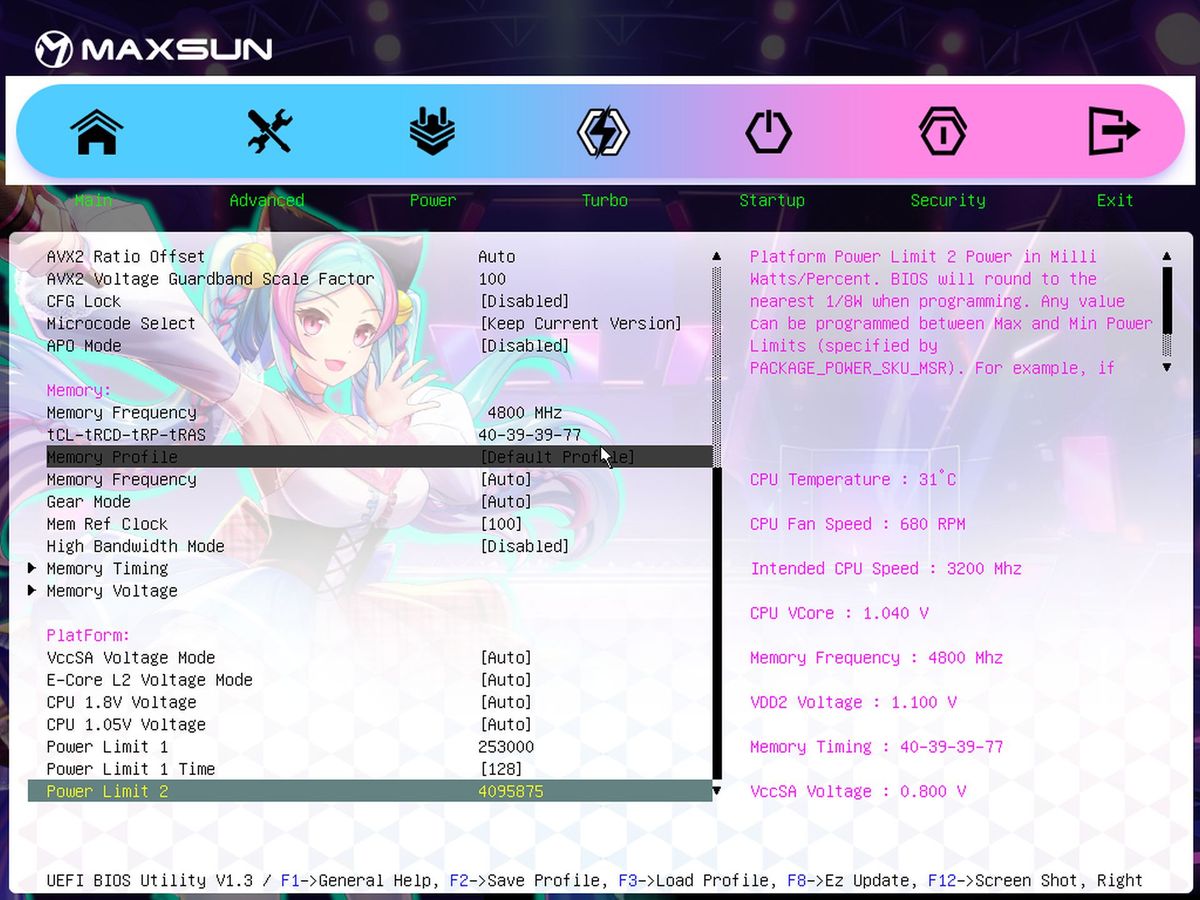1200x900 pixels.
Task: Click the settings list scroll-up arrow
Action: [716, 257]
